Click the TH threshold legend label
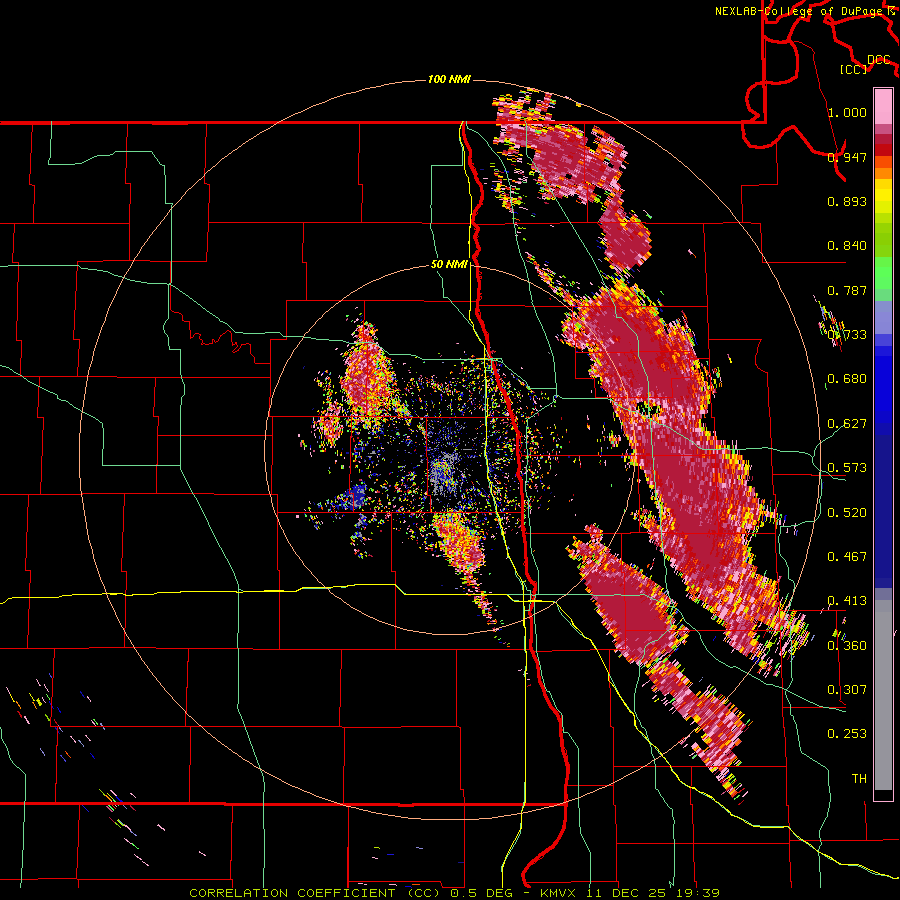The height and width of the screenshot is (900, 900). pos(859,779)
